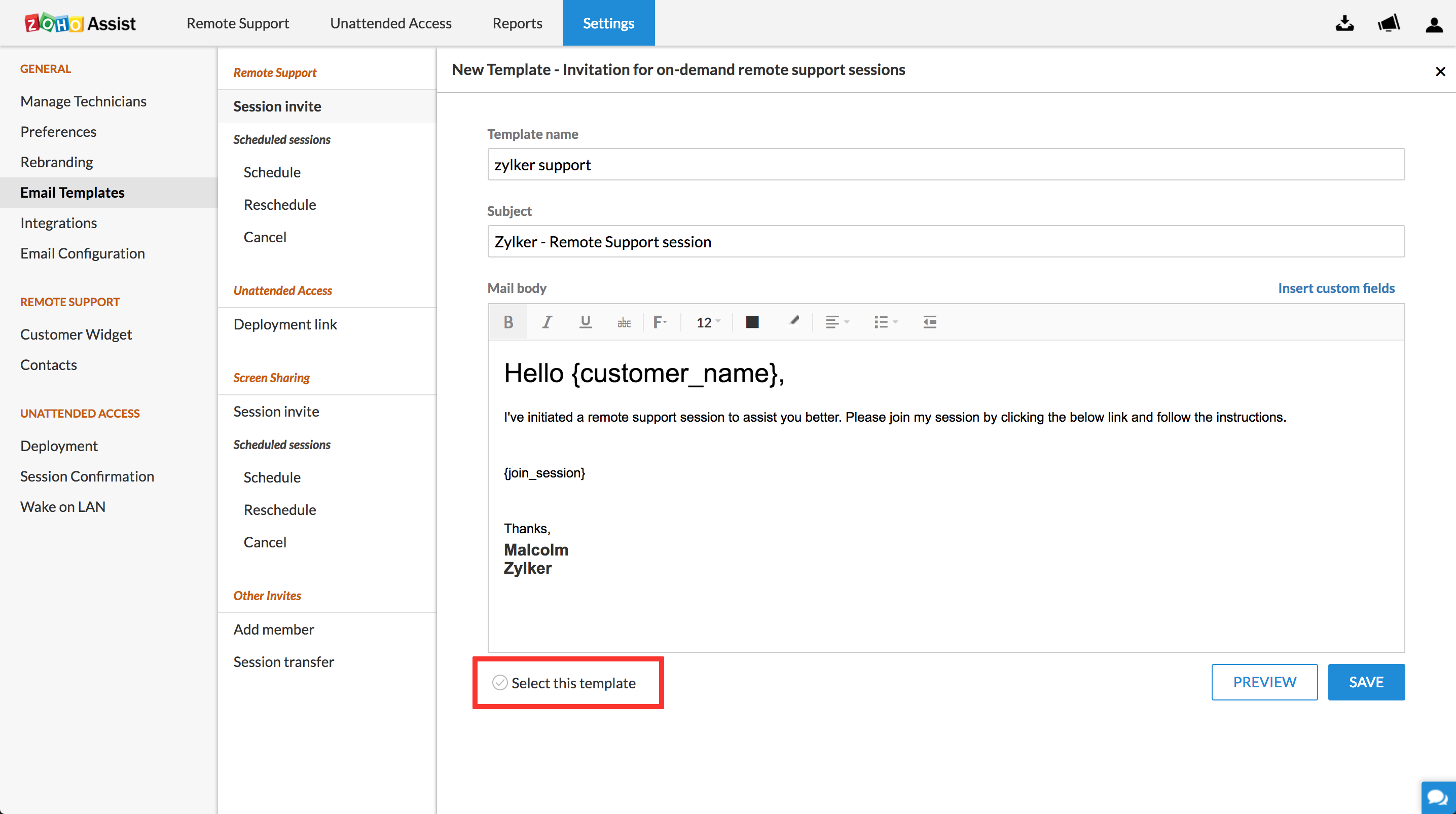Open the text color swatch picker

pos(753,321)
